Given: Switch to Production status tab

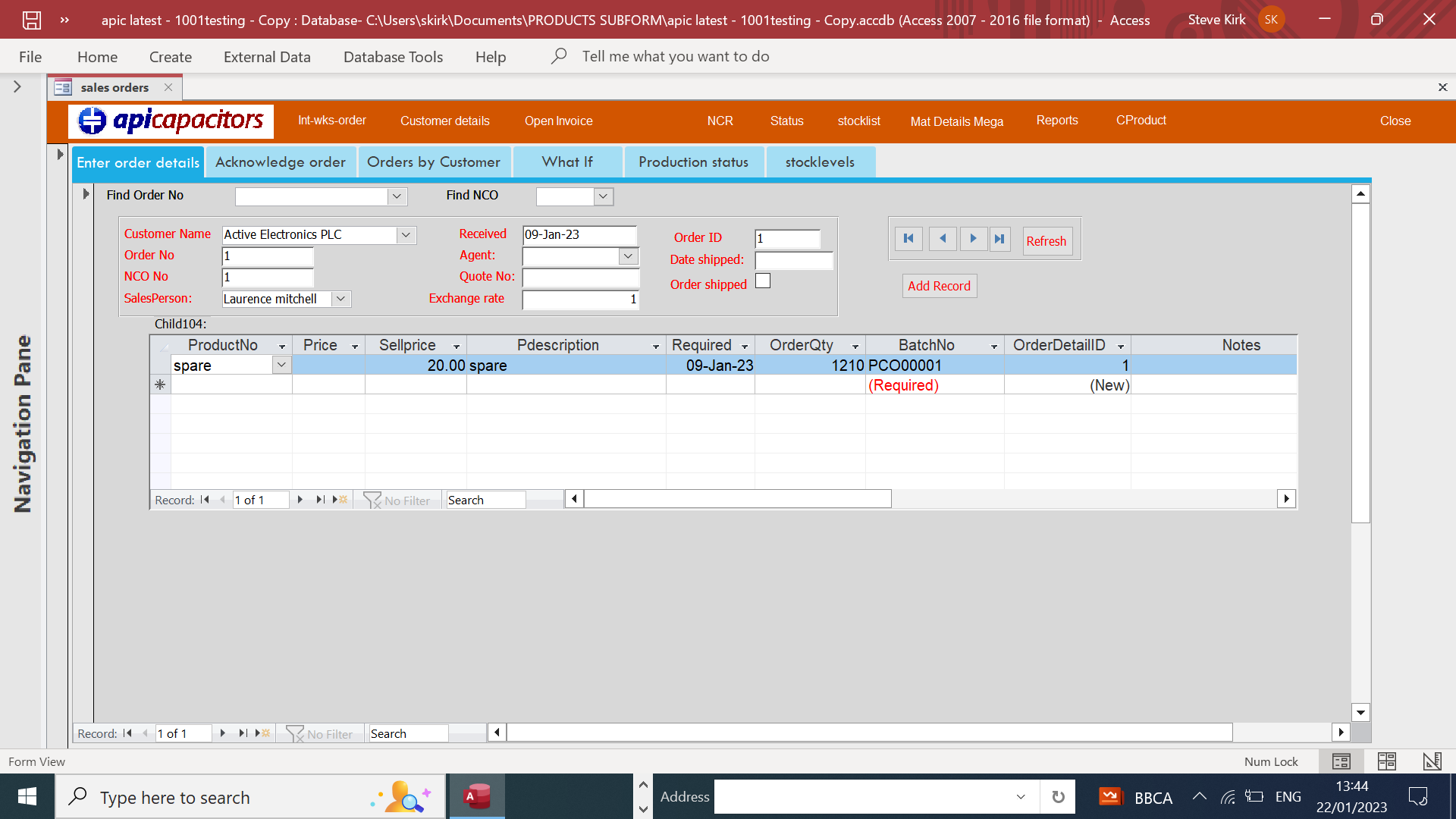Looking at the screenshot, I should tap(693, 162).
